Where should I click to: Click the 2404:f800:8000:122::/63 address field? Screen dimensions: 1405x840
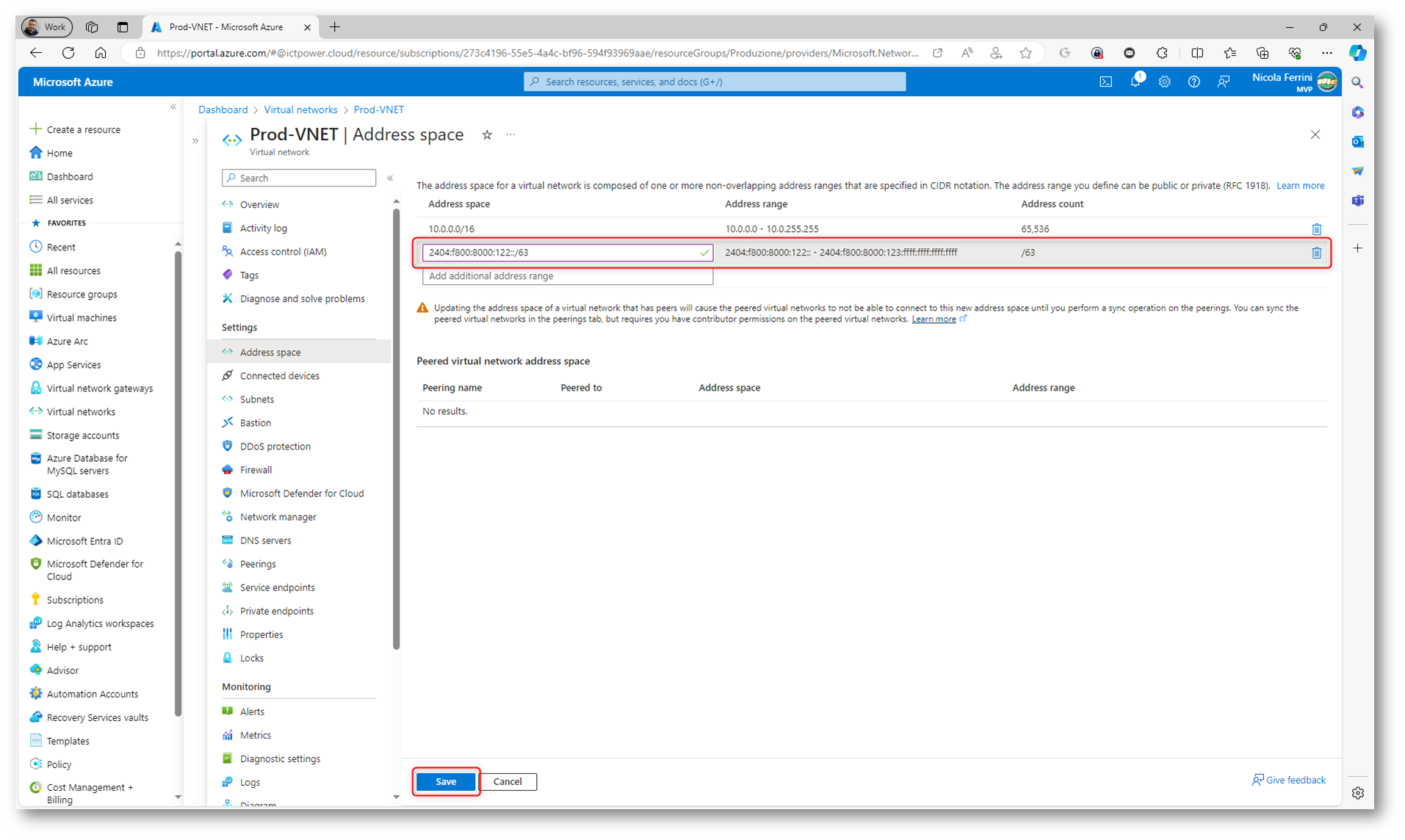click(x=567, y=253)
